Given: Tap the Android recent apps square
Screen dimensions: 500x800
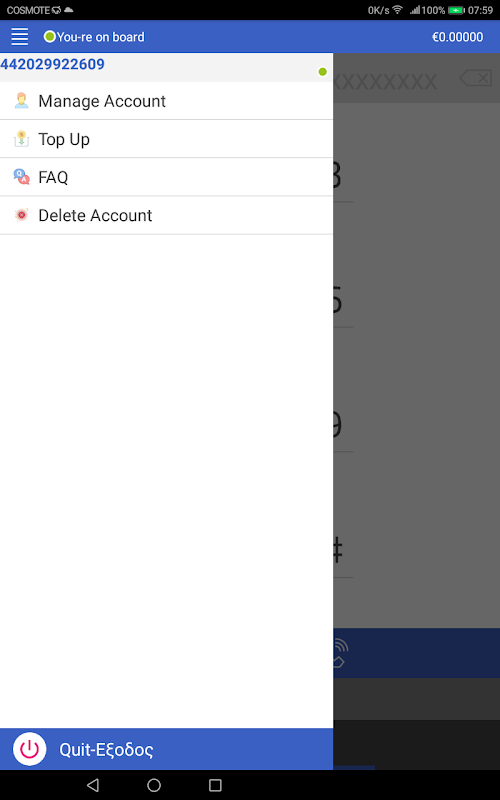Looking at the screenshot, I should (x=215, y=785).
